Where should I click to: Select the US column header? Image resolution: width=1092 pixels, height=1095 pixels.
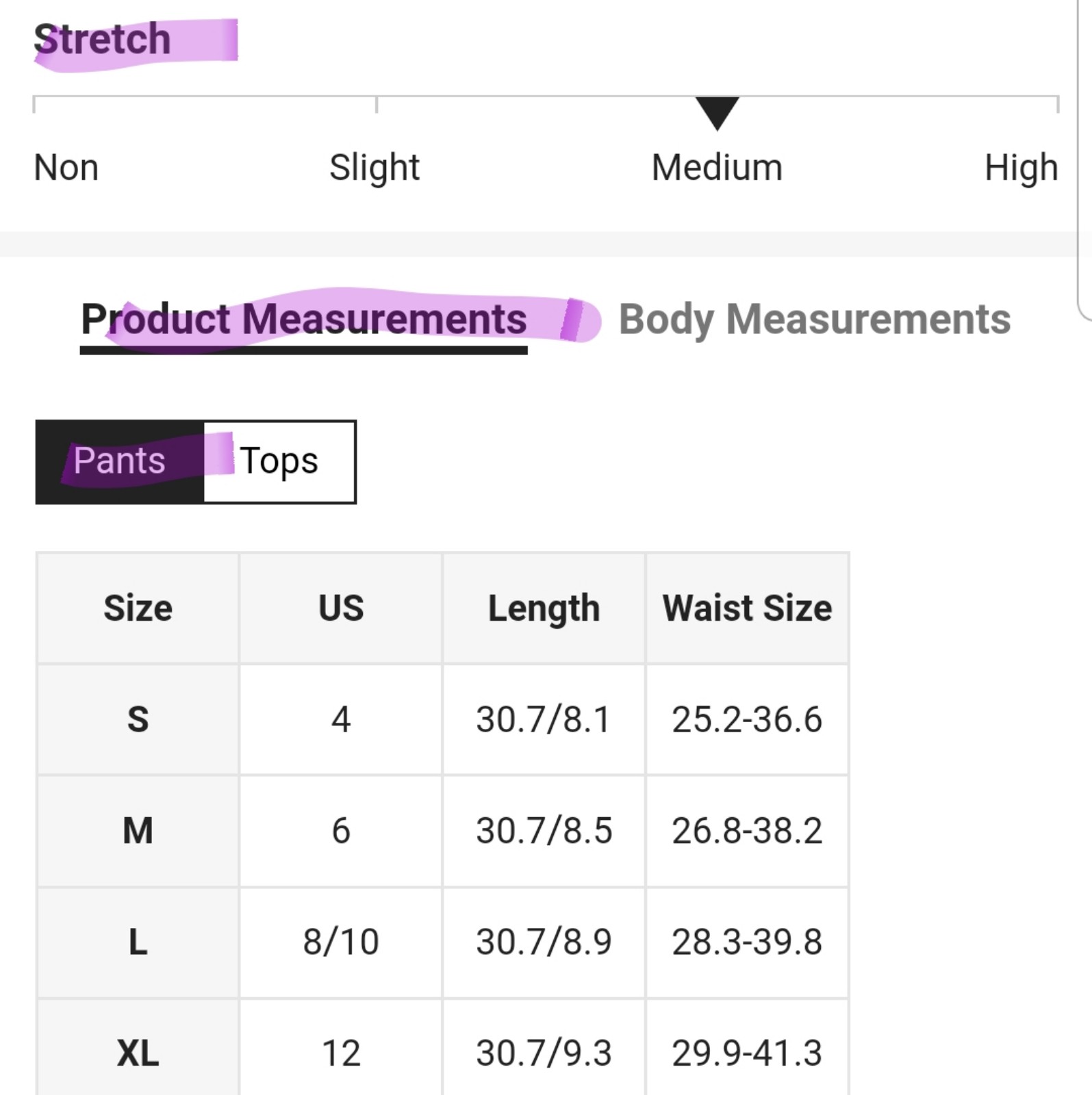341,608
